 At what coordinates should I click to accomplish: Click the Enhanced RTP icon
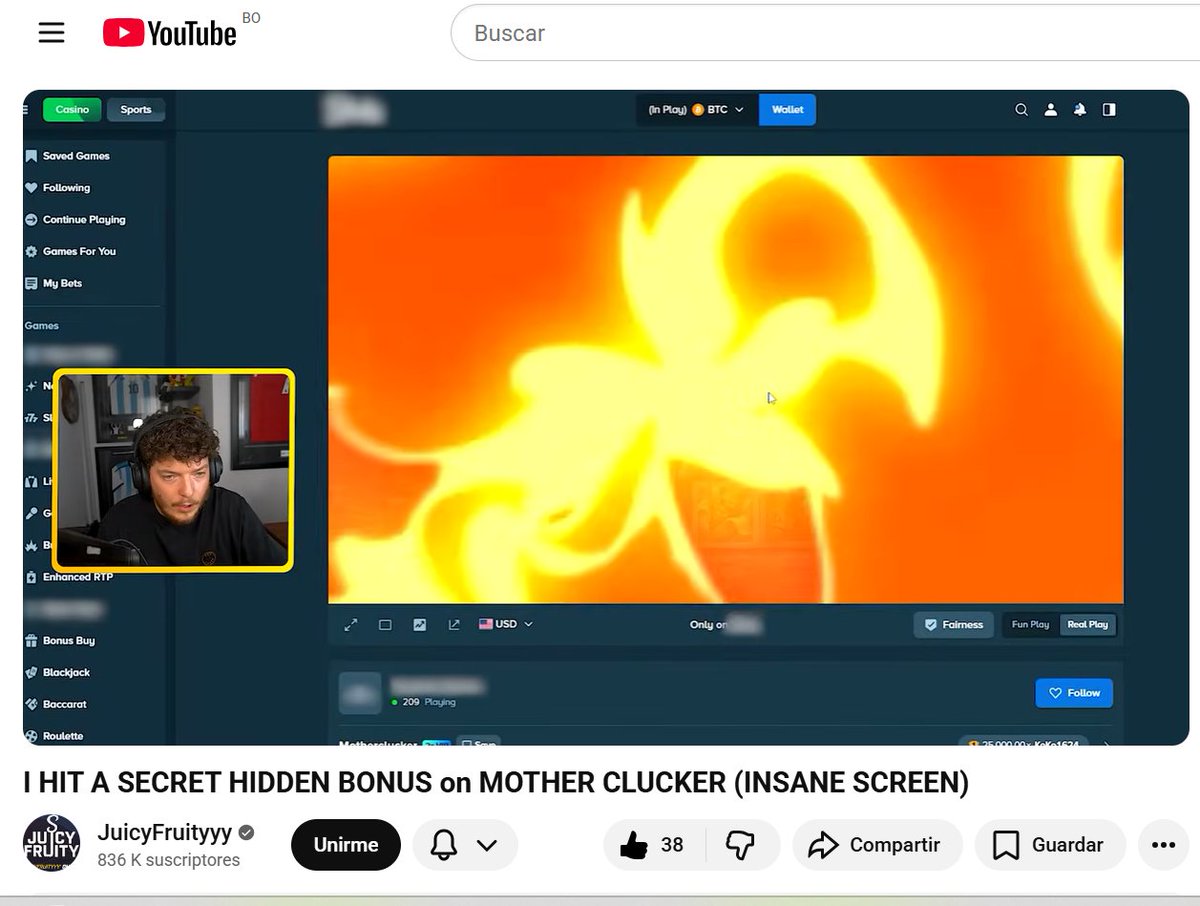(x=32, y=577)
